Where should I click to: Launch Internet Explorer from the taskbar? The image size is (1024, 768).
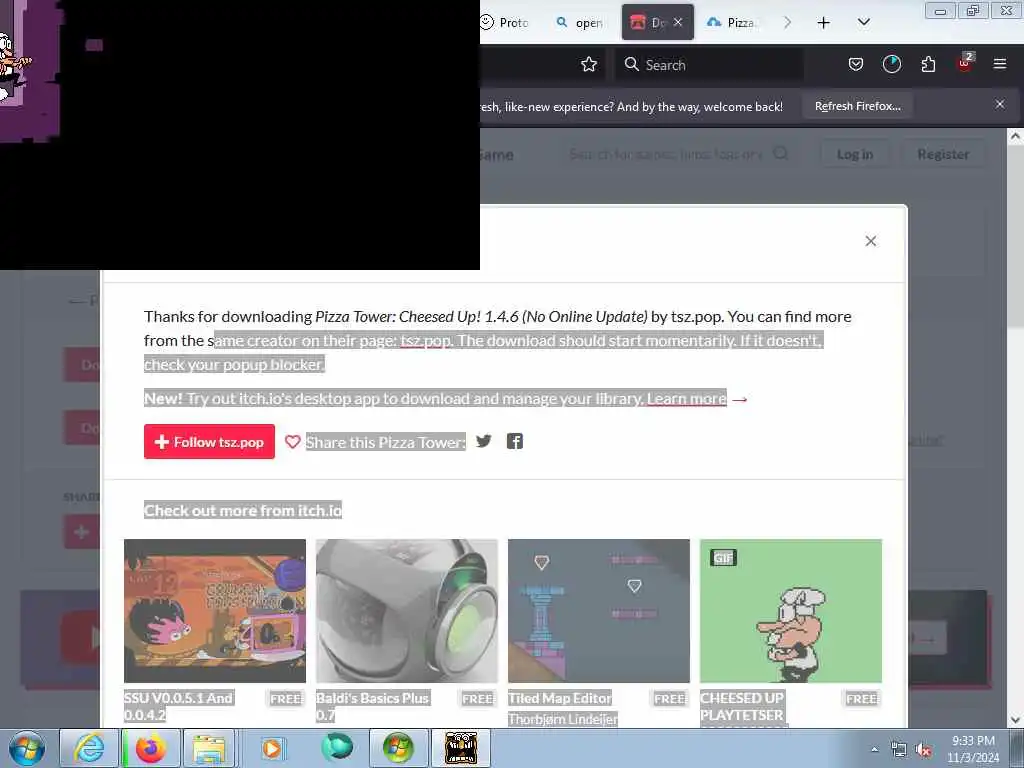(89, 748)
